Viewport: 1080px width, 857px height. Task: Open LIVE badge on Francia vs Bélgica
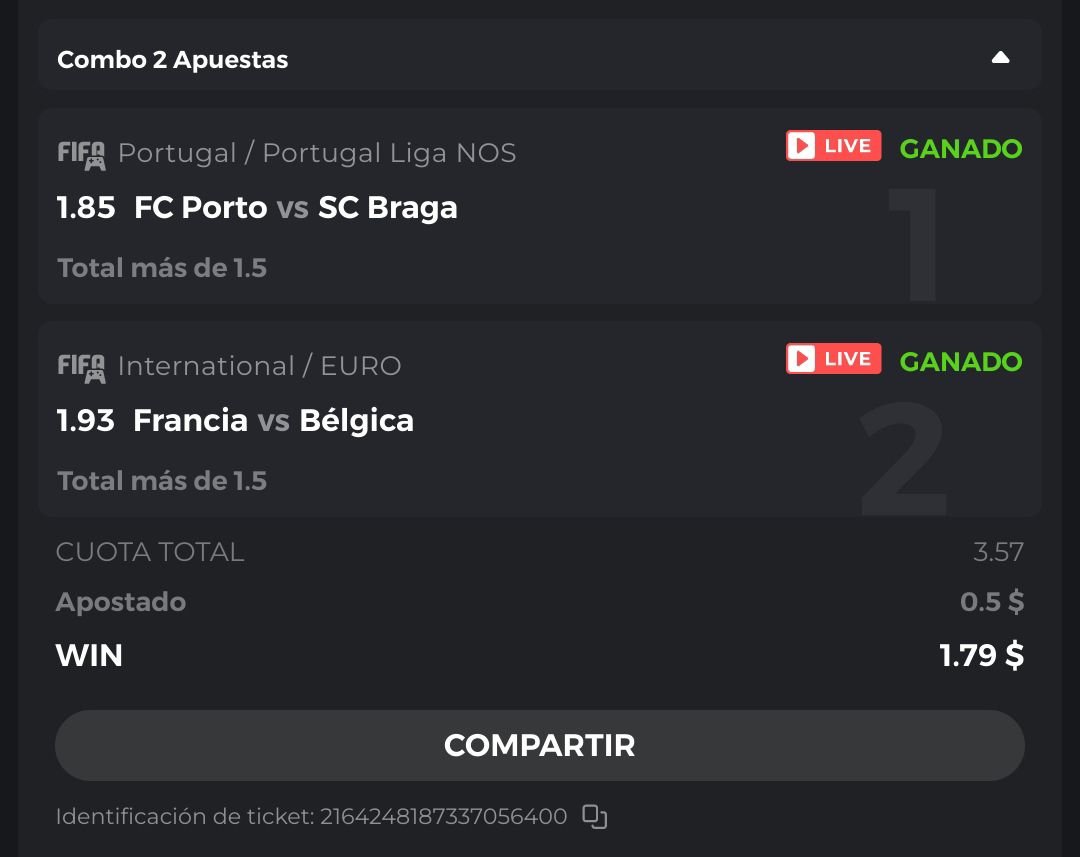click(x=833, y=359)
